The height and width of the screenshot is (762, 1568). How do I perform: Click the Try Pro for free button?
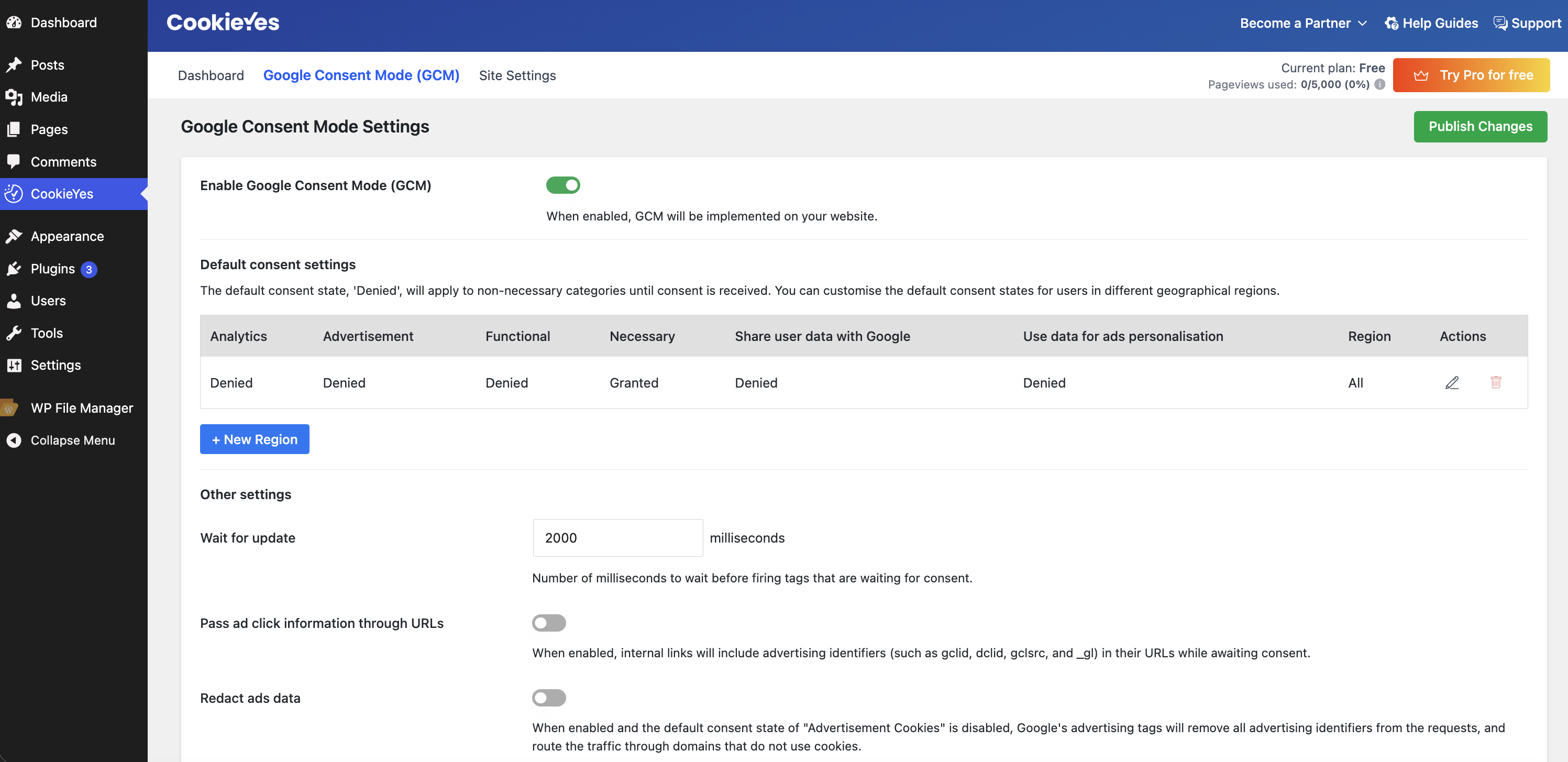coord(1471,75)
